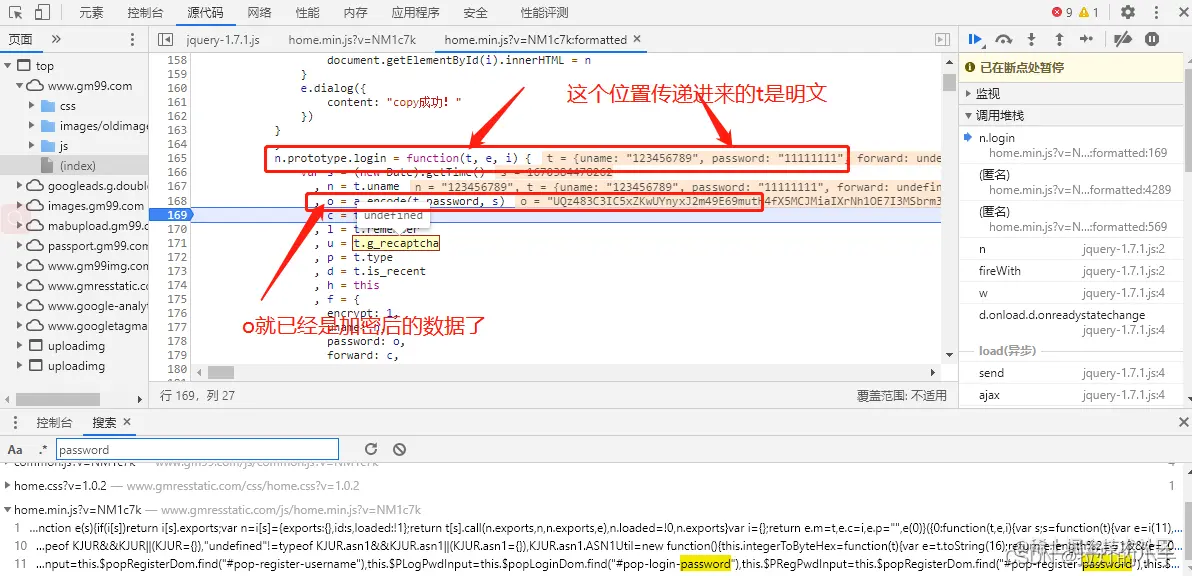Viewport: 1192px width, 576px height.
Task: Toggle regular expression search option
Action: click(x=43, y=449)
